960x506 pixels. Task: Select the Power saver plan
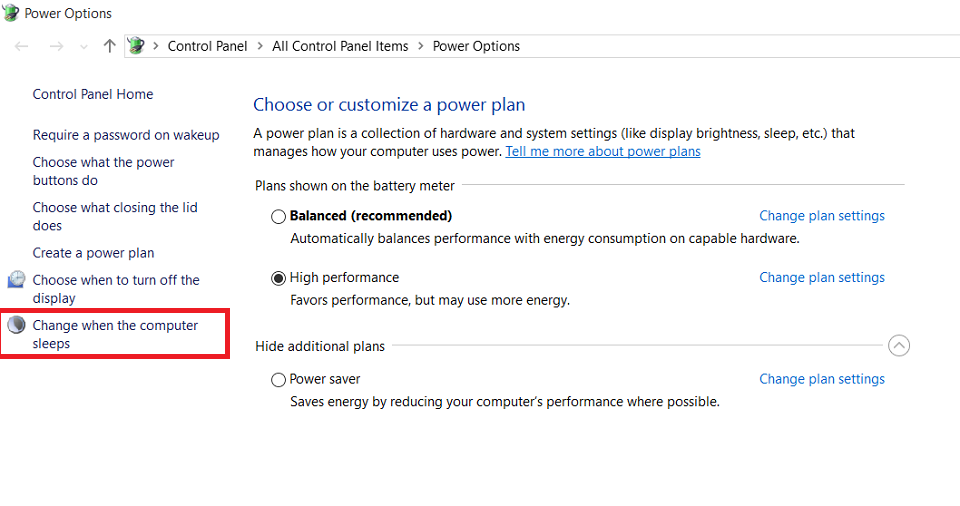pos(279,380)
